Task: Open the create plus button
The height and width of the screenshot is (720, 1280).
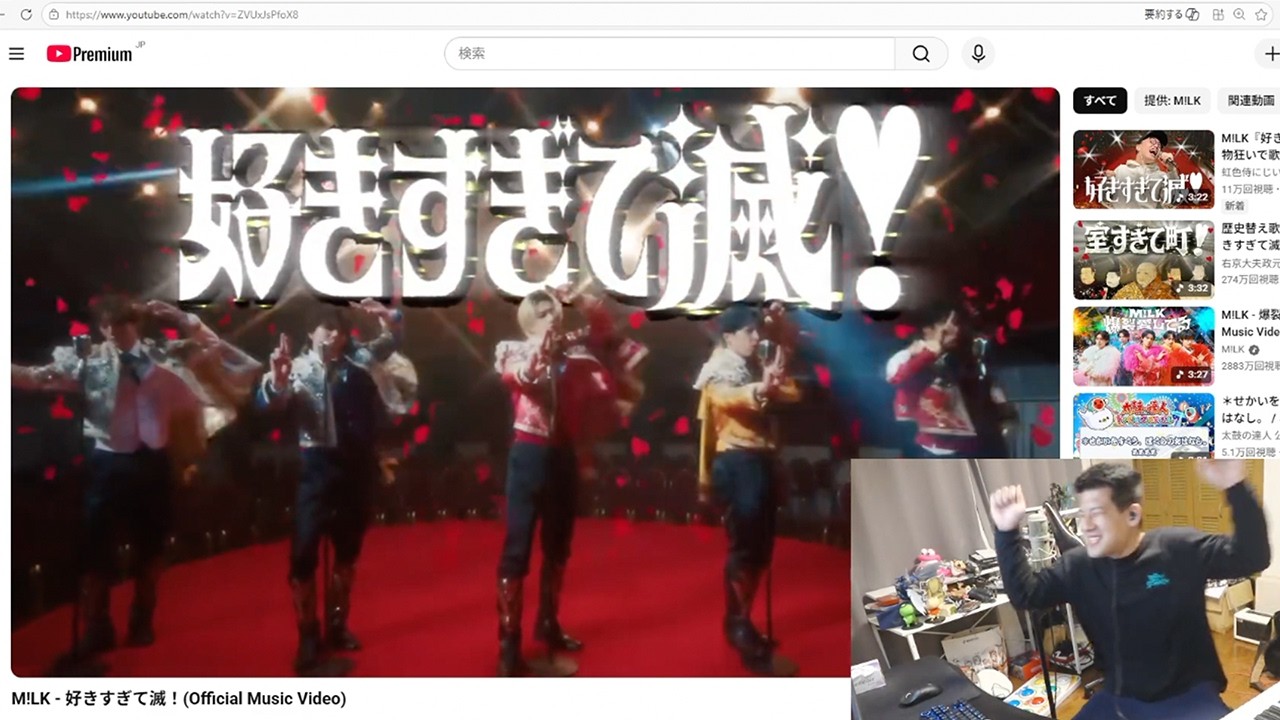Action: [x=1271, y=54]
